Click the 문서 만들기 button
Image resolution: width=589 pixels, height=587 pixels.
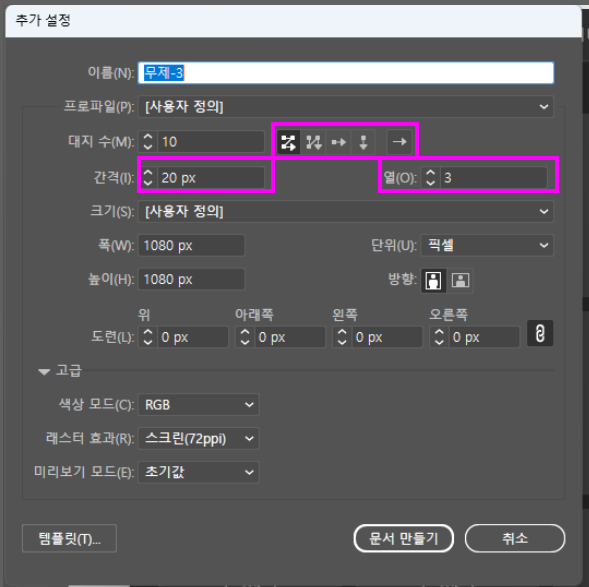(x=403, y=539)
